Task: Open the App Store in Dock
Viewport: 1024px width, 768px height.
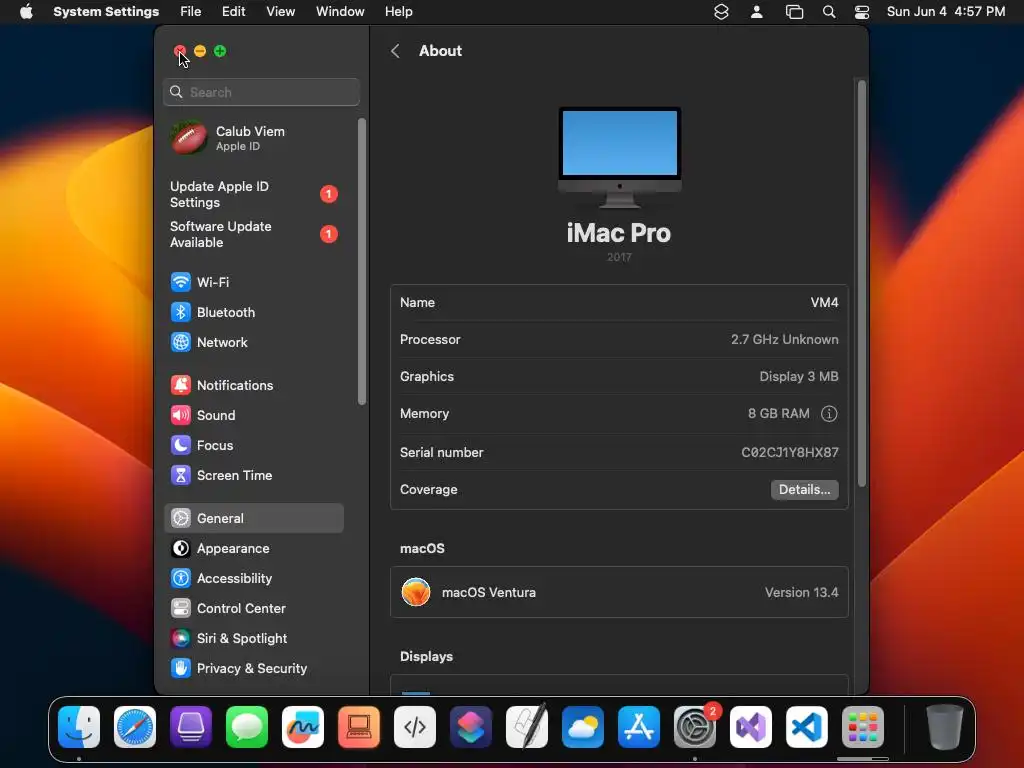Action: pos(639,727)
